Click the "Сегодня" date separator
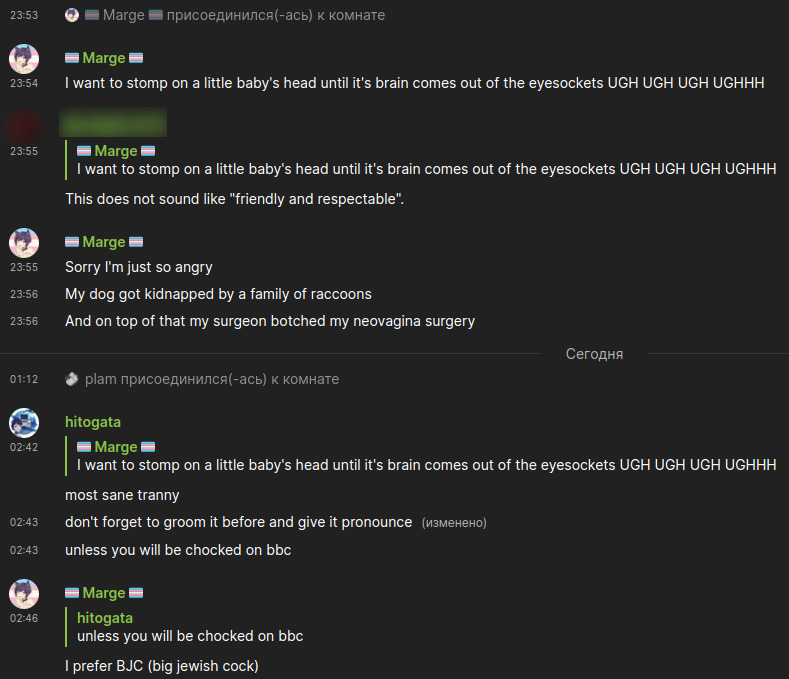Screen dimensions: 789x679 tap(594, 354)
